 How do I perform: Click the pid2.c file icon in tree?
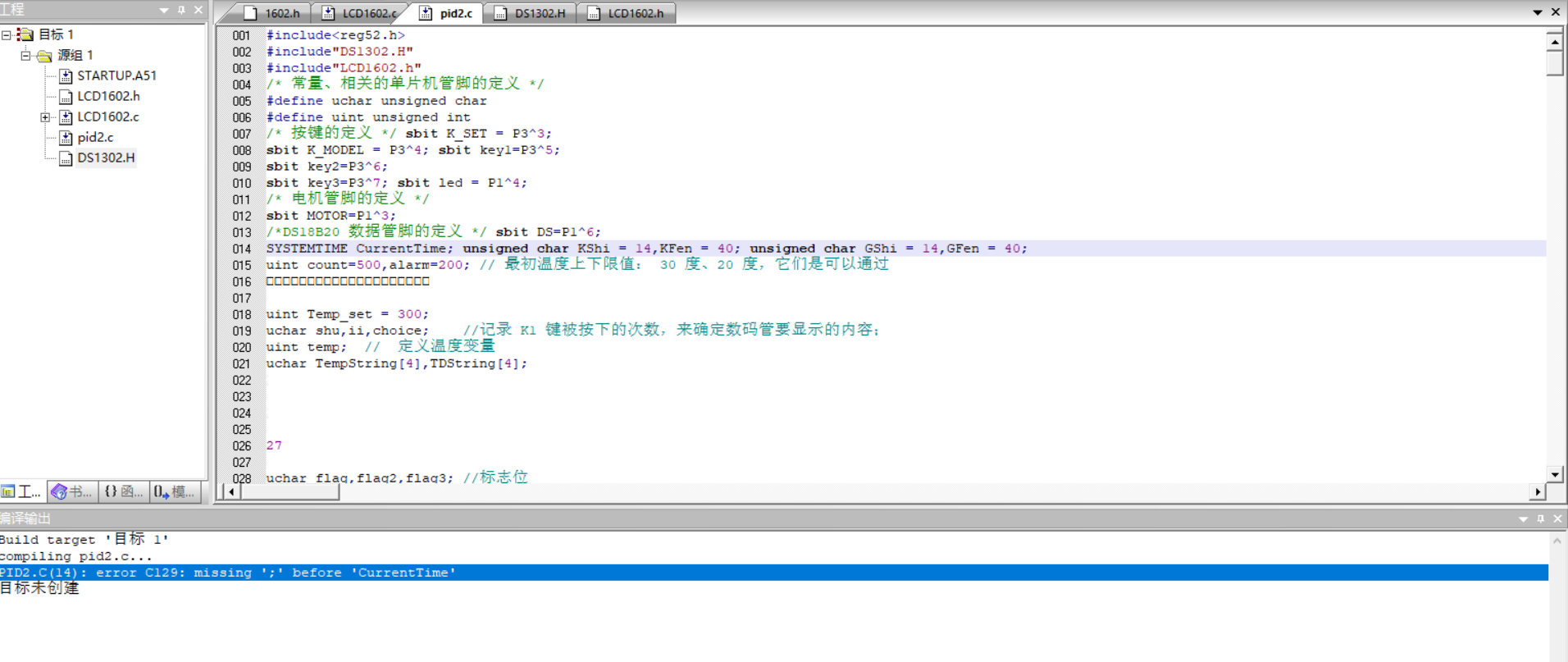pyautogui.click(x=66, y=138)
